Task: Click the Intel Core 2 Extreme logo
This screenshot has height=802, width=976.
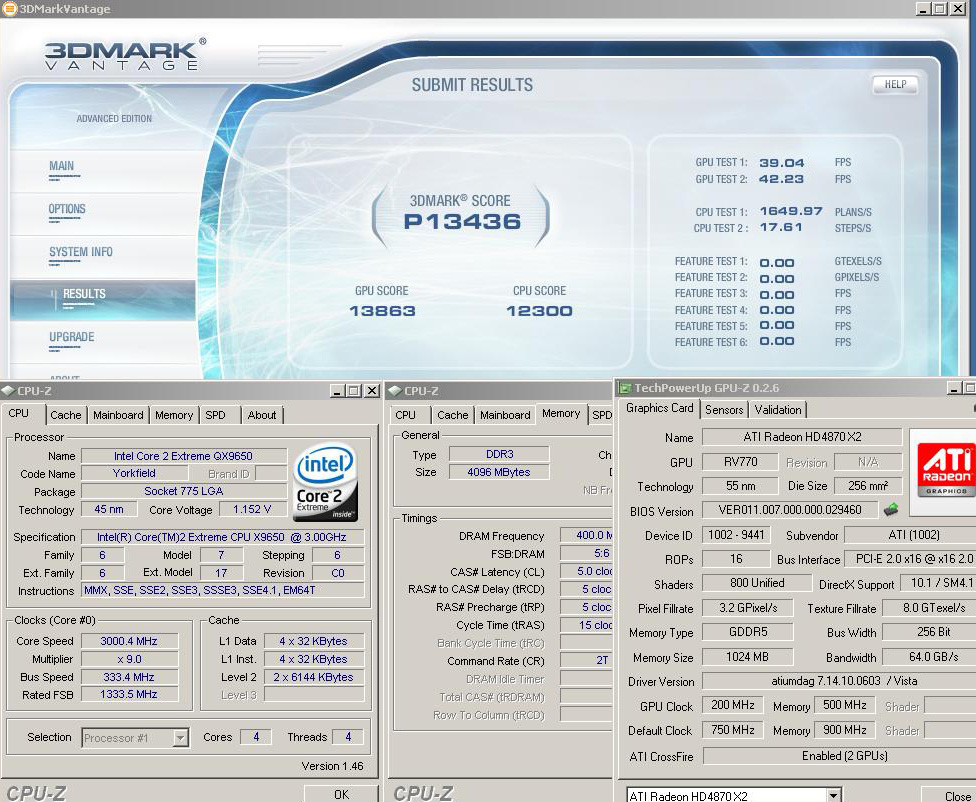Action: tap(325, 483)
